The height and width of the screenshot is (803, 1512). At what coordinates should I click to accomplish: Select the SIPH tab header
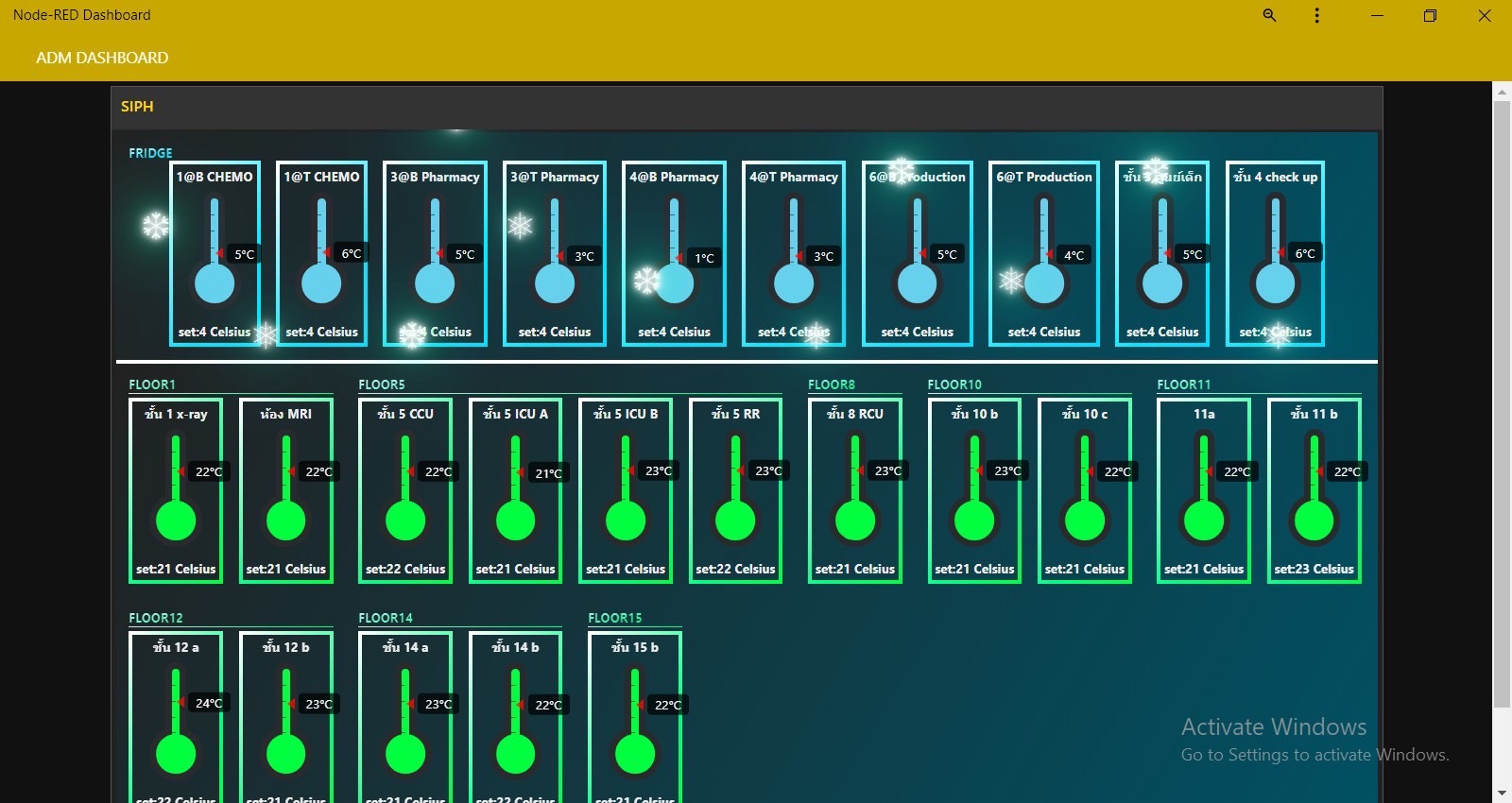[137, 107]
